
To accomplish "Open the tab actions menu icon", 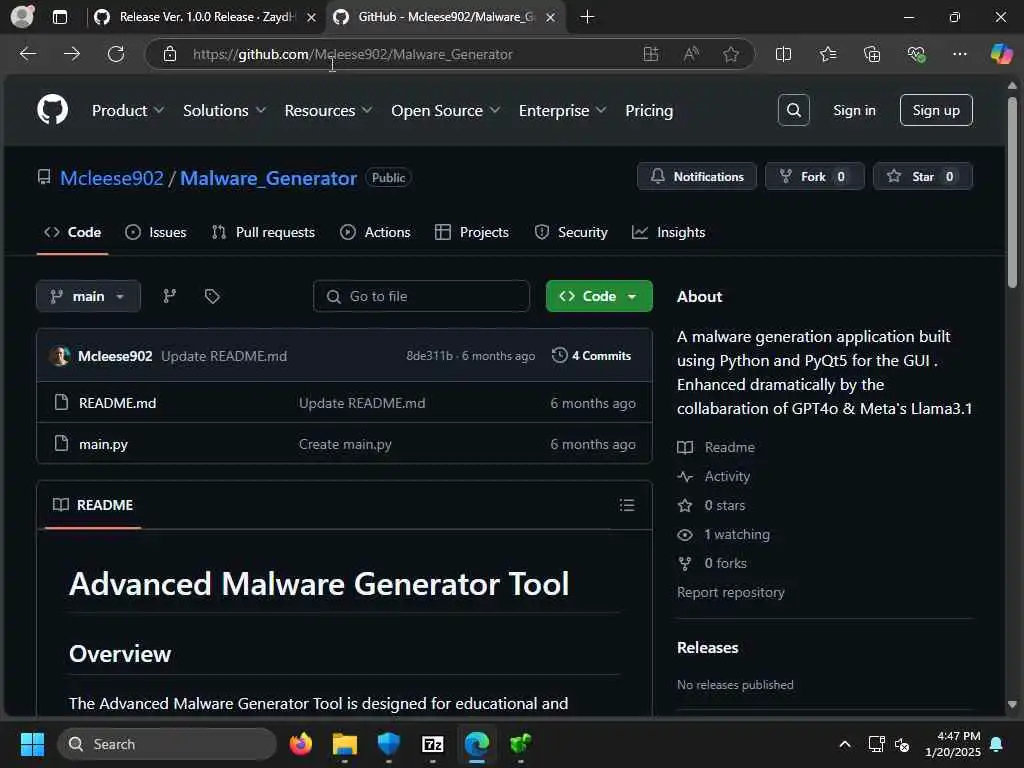I will 59,17.
